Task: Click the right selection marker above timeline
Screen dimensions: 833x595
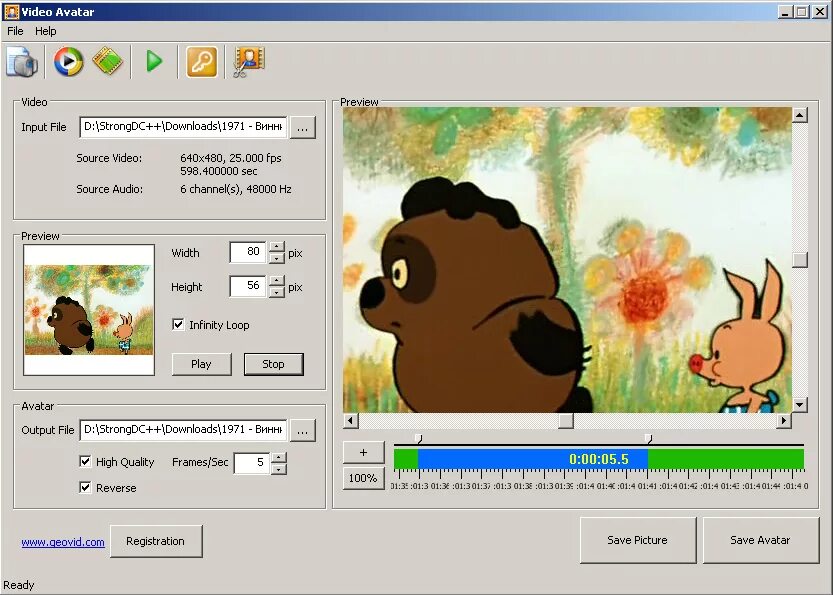Action: pyautogui.click(x=648, y=439)
